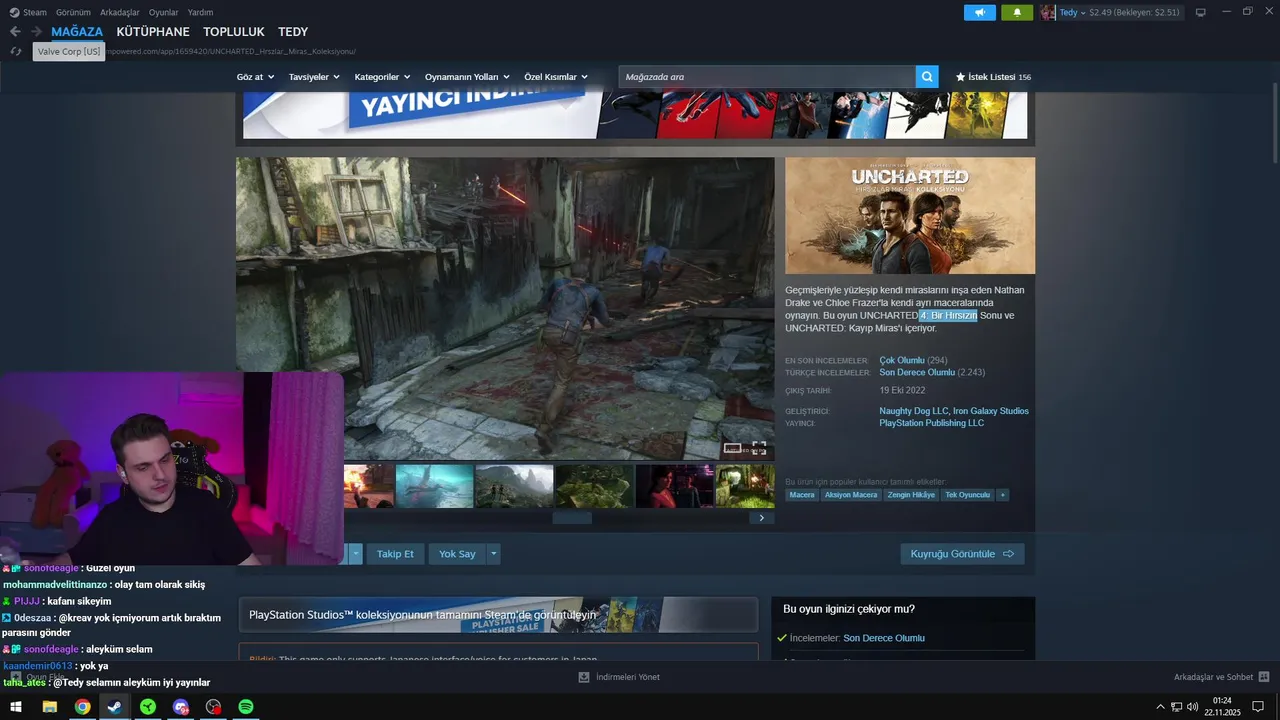
Task: Click the screenshot strip scroll handle
Action: pyautogui.click(x=572, y=518)
